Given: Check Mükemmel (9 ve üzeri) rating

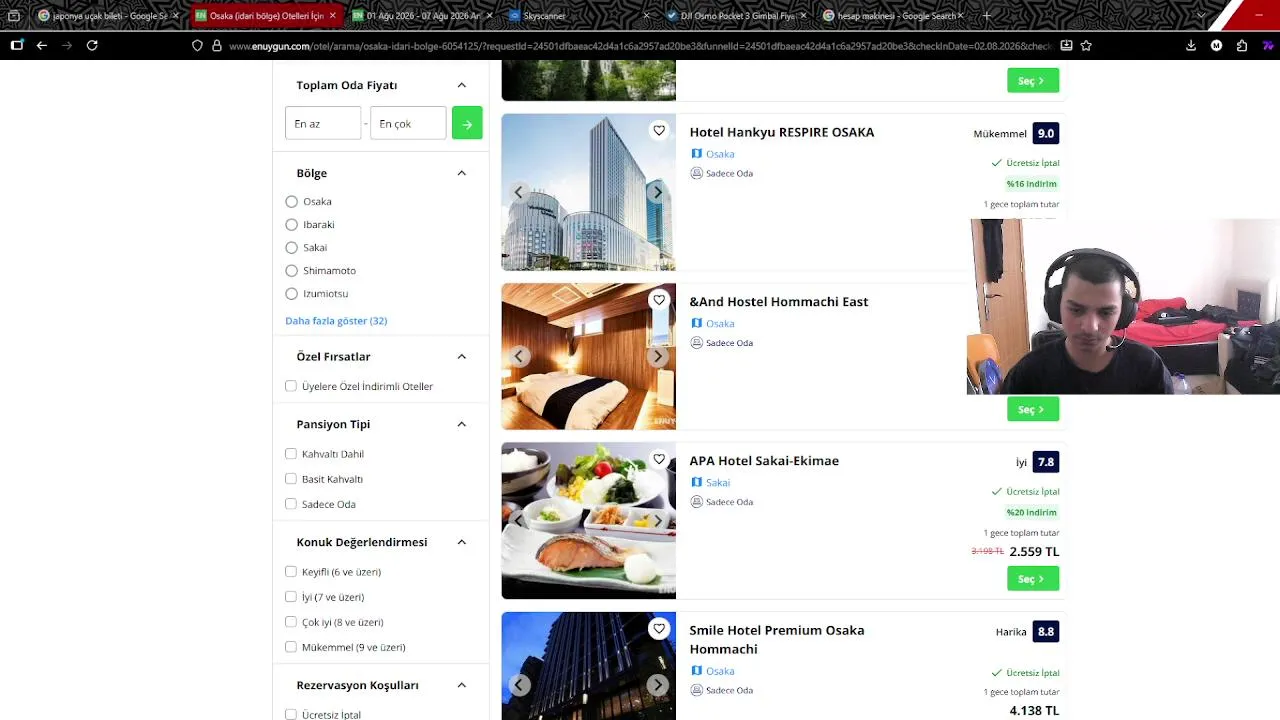Looking at the screenshot, I should tap(291, 647).
